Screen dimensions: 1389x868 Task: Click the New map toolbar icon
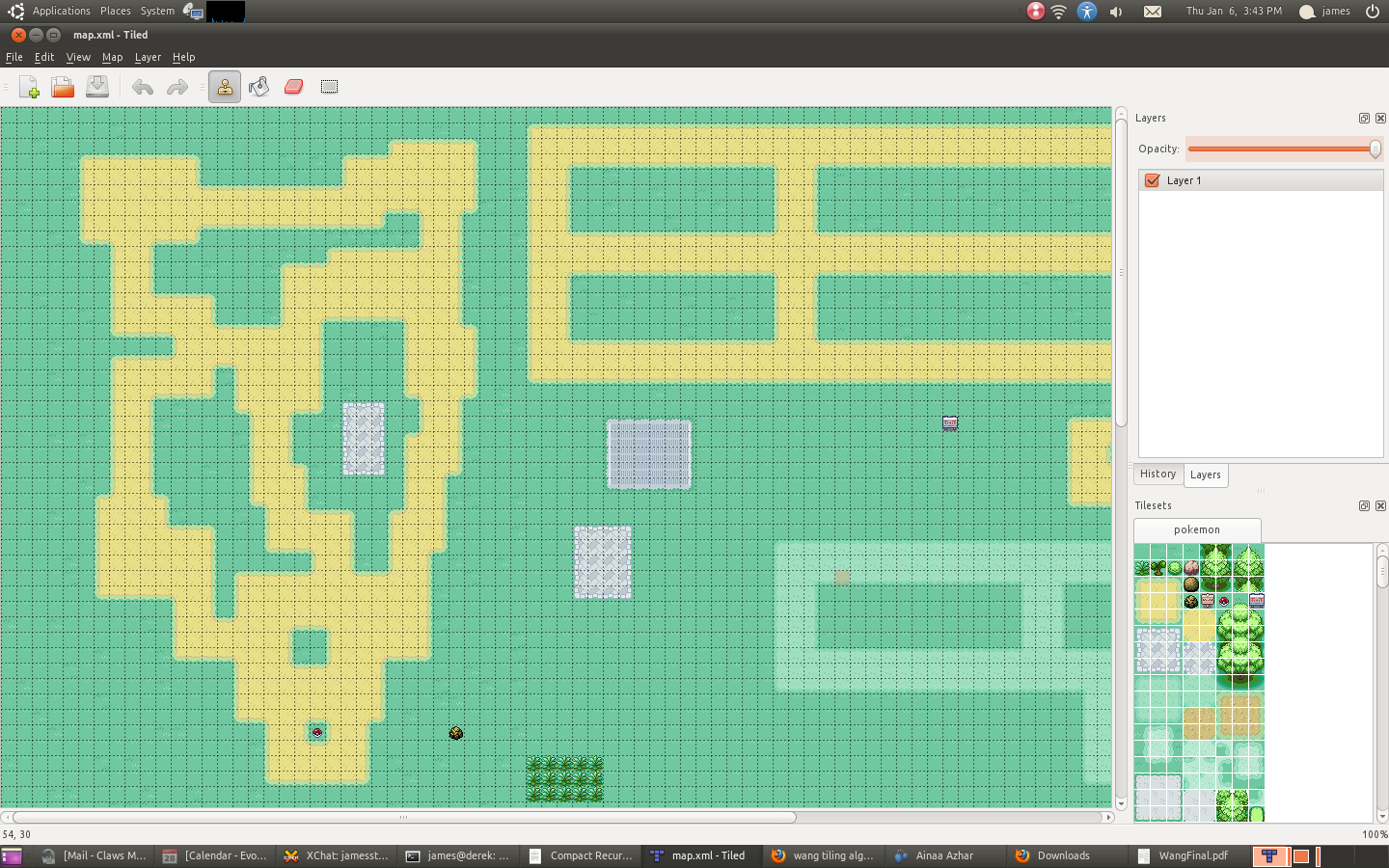pyautogui.click(x=29, y=87)
